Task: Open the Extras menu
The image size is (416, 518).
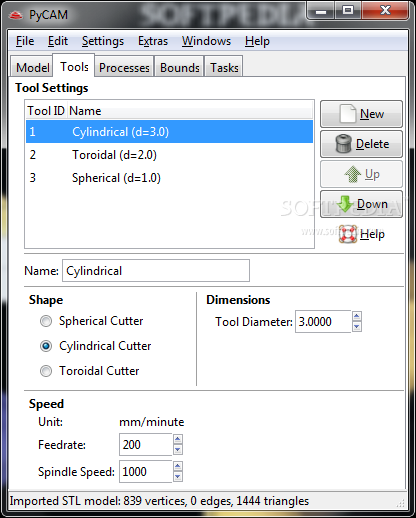Action: pos(153,41)
